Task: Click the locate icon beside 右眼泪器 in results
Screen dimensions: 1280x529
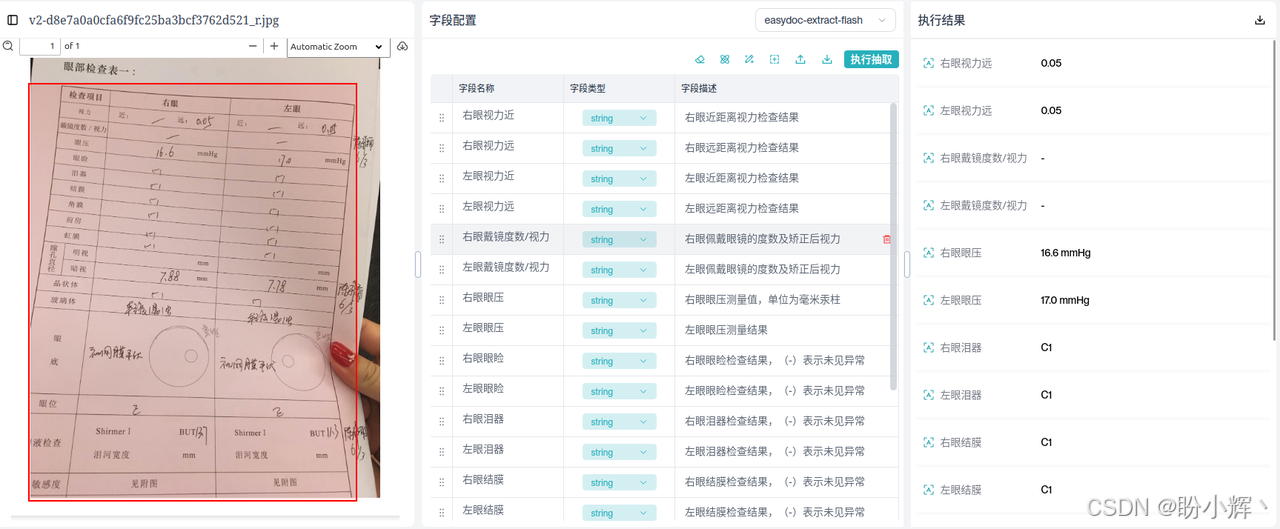Action: [x=928, y=348]
